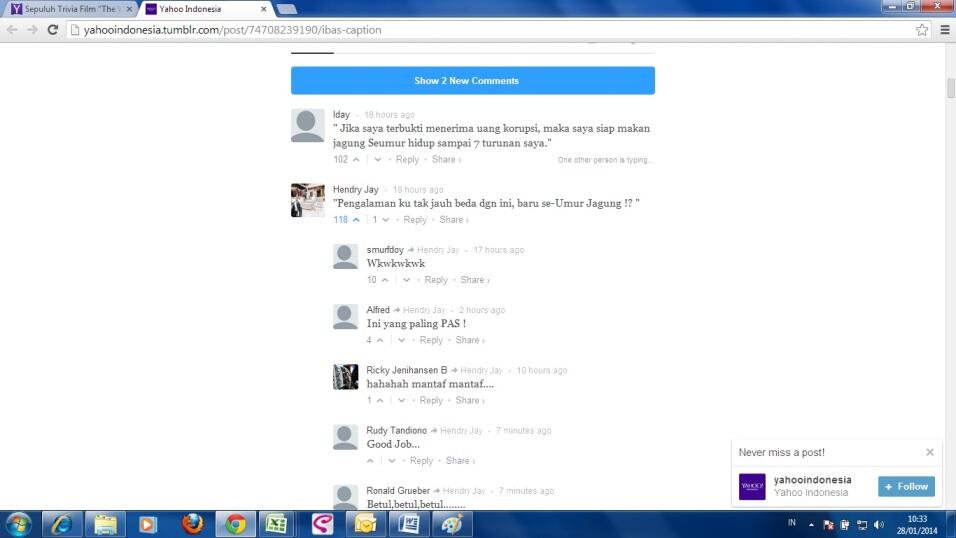Open the Chrome menu
The width and height of the screenshot is (956, 538).
coord(945,30)
